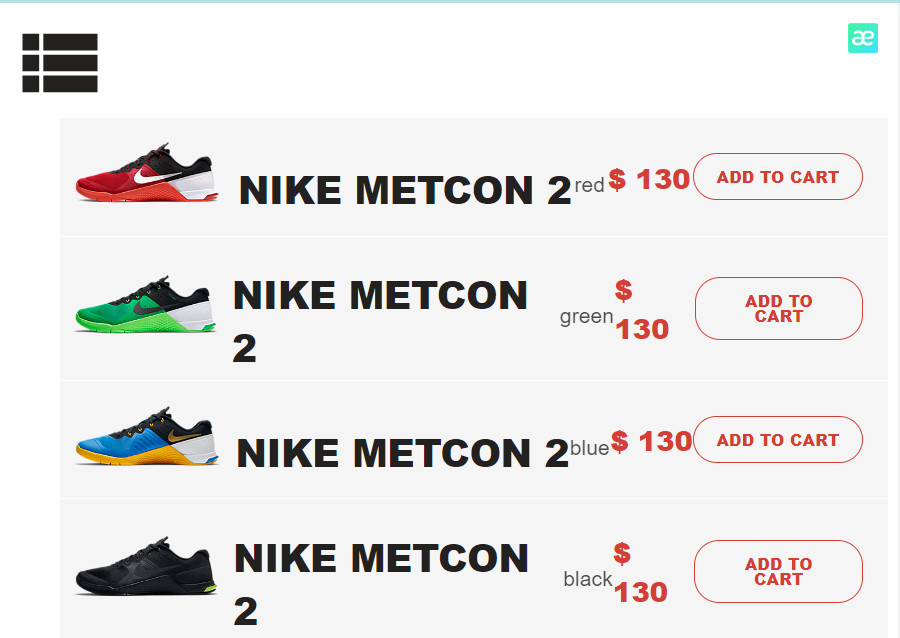Viewport: 900px width, 638px height.
Task: Open the black shoe product image
Action: (x=146, y=567)
